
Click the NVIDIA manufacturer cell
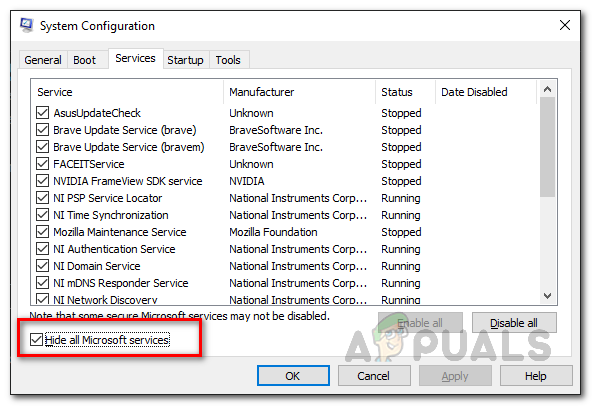click(x=247, y=181)
